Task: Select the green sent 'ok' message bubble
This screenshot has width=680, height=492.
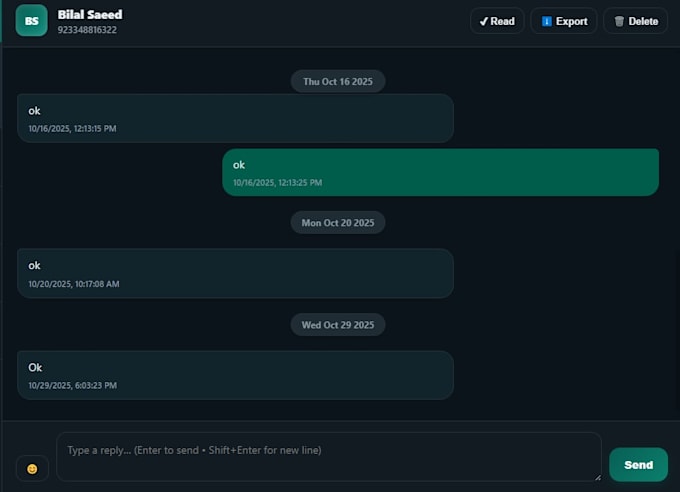Action: (x=441, y=172)
